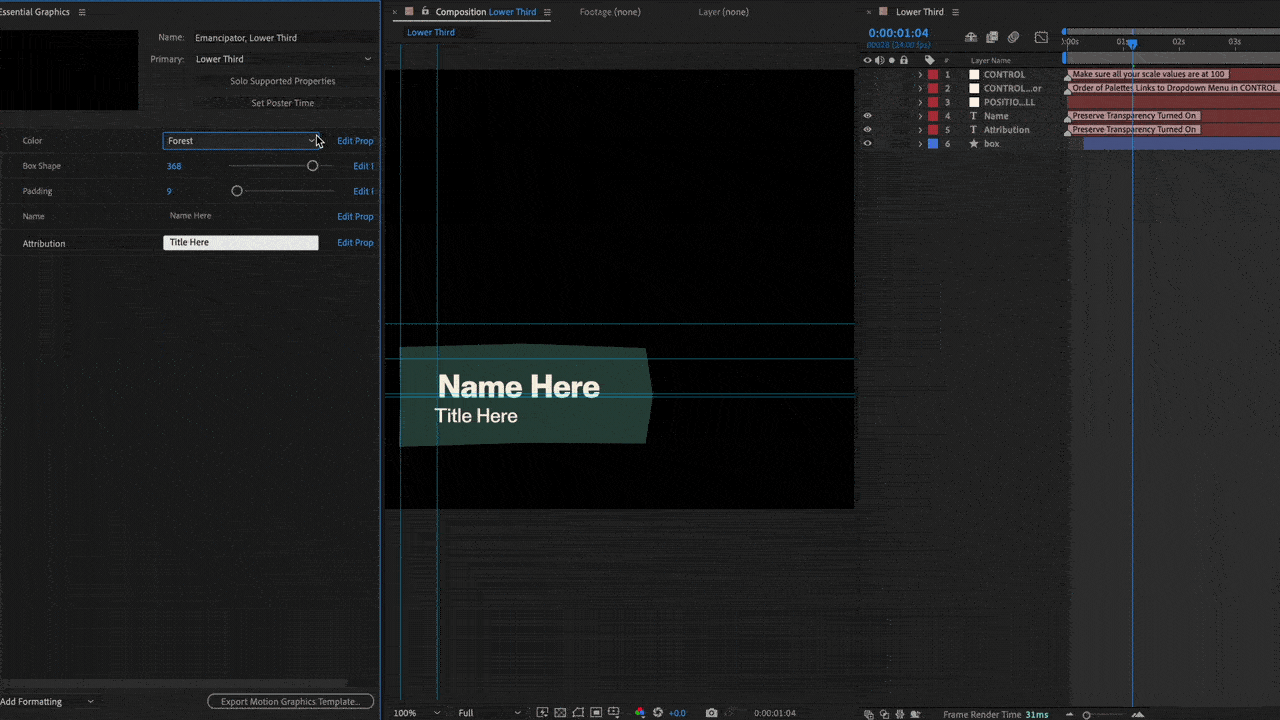Click the Set Poster Time button
Viewport: 1280px width, 720px height.
tap(282, 103)
